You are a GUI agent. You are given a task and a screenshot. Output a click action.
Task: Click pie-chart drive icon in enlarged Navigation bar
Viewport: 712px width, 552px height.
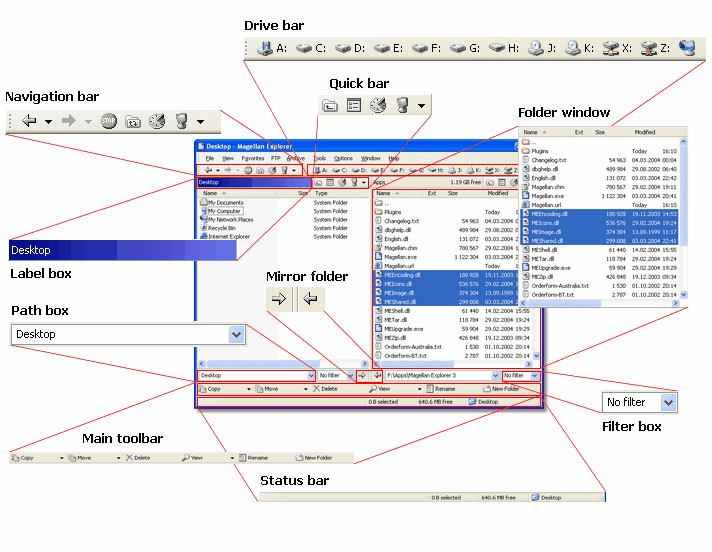pyautogui.click(x=157, y=121)
